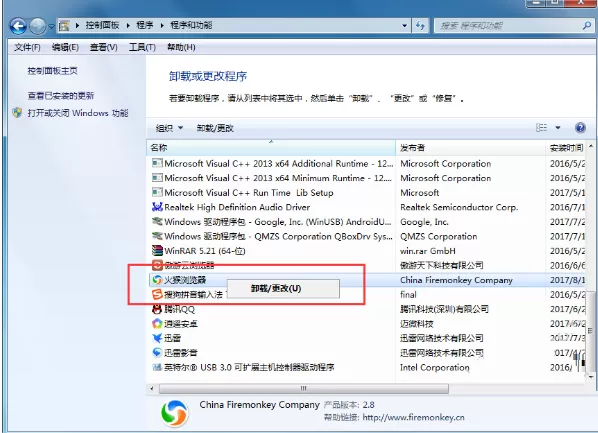Viewport: 598px width, 433px height.
Task: Open the 文件(F) menu
Action: tap(27, 47)
